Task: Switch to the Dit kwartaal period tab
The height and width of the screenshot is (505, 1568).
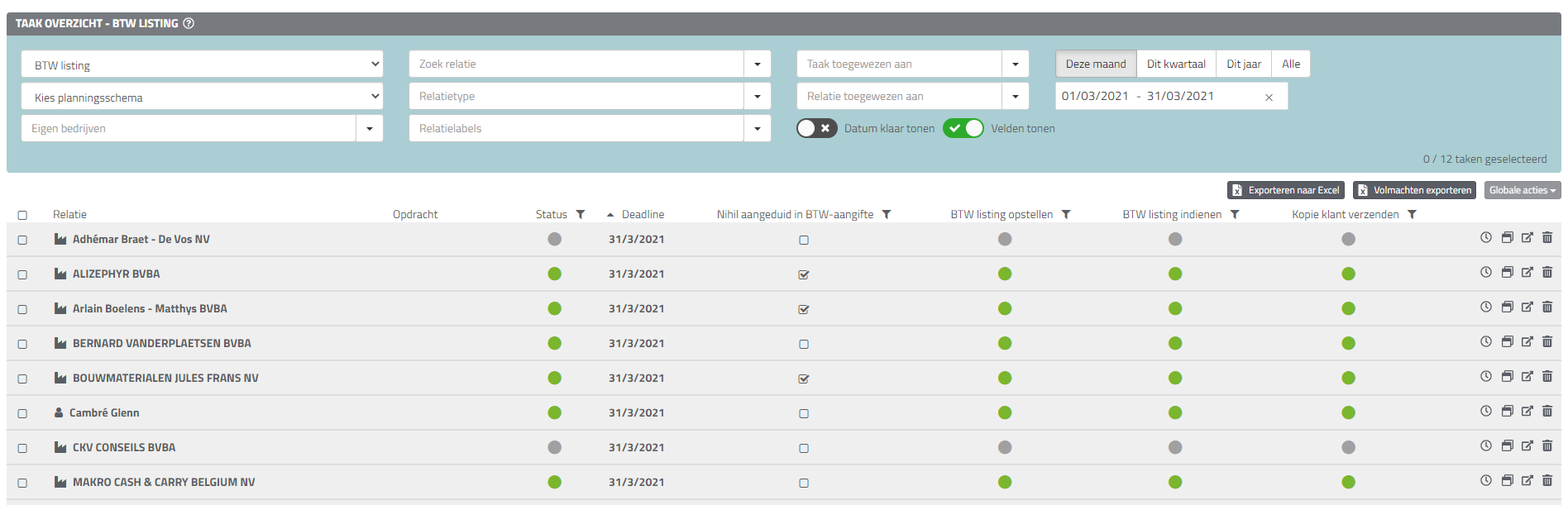Action: (x=1175, y=64)
